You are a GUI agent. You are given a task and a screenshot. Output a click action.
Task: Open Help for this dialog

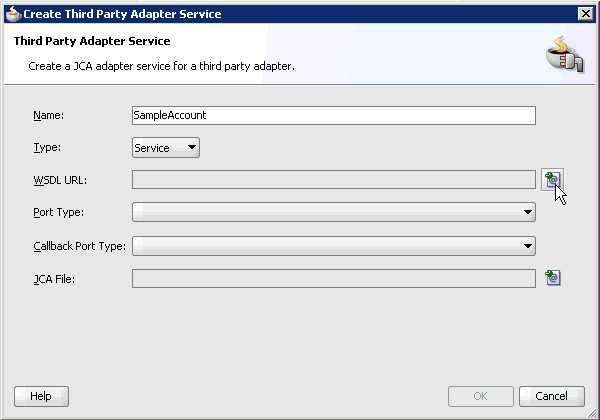click(x=41, y=396)
